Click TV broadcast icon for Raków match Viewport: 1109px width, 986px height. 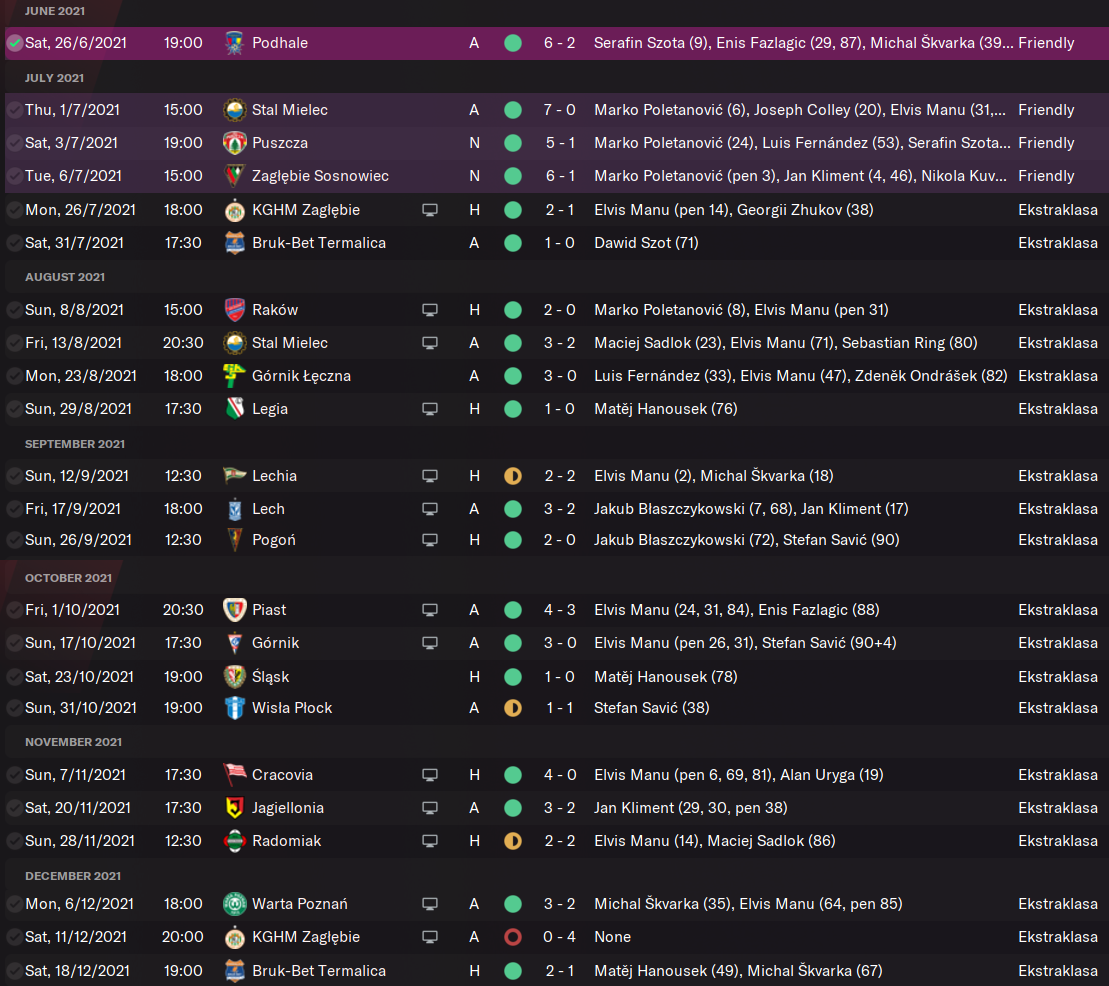(x=429, y=310)
